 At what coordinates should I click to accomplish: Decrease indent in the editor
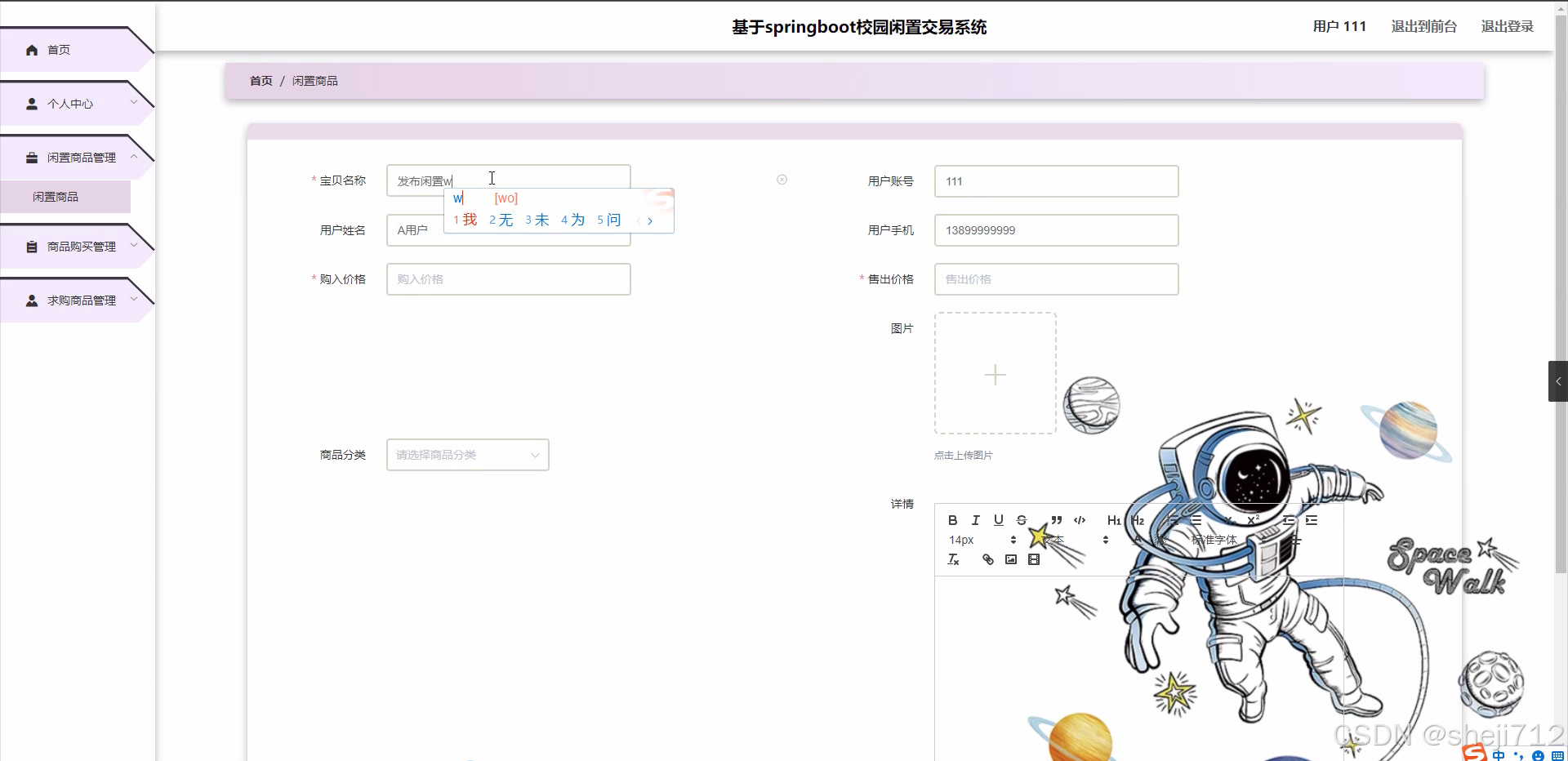point(1289,520)
